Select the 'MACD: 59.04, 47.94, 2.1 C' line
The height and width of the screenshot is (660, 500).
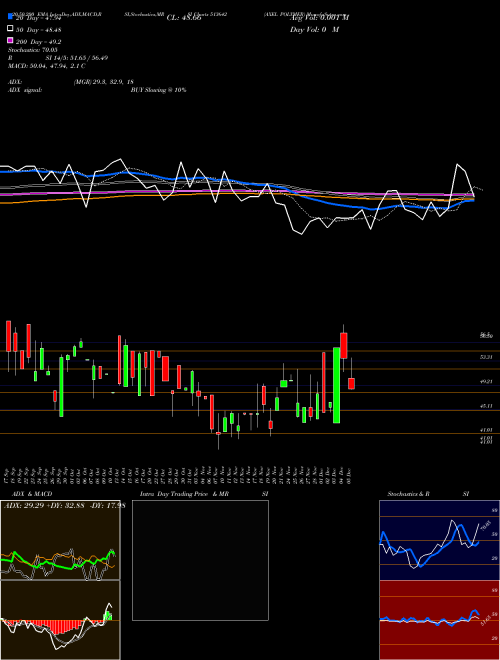[47, 66]
